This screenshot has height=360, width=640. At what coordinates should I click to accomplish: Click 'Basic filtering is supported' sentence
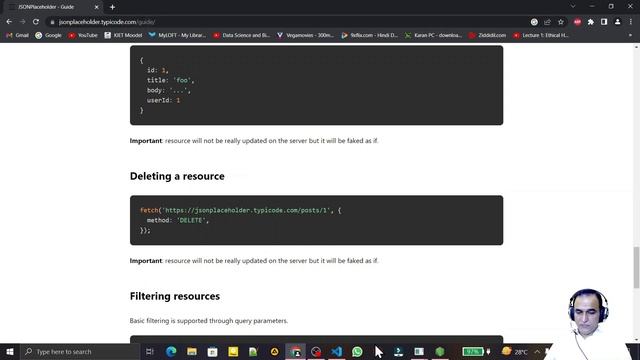[209, 321]
